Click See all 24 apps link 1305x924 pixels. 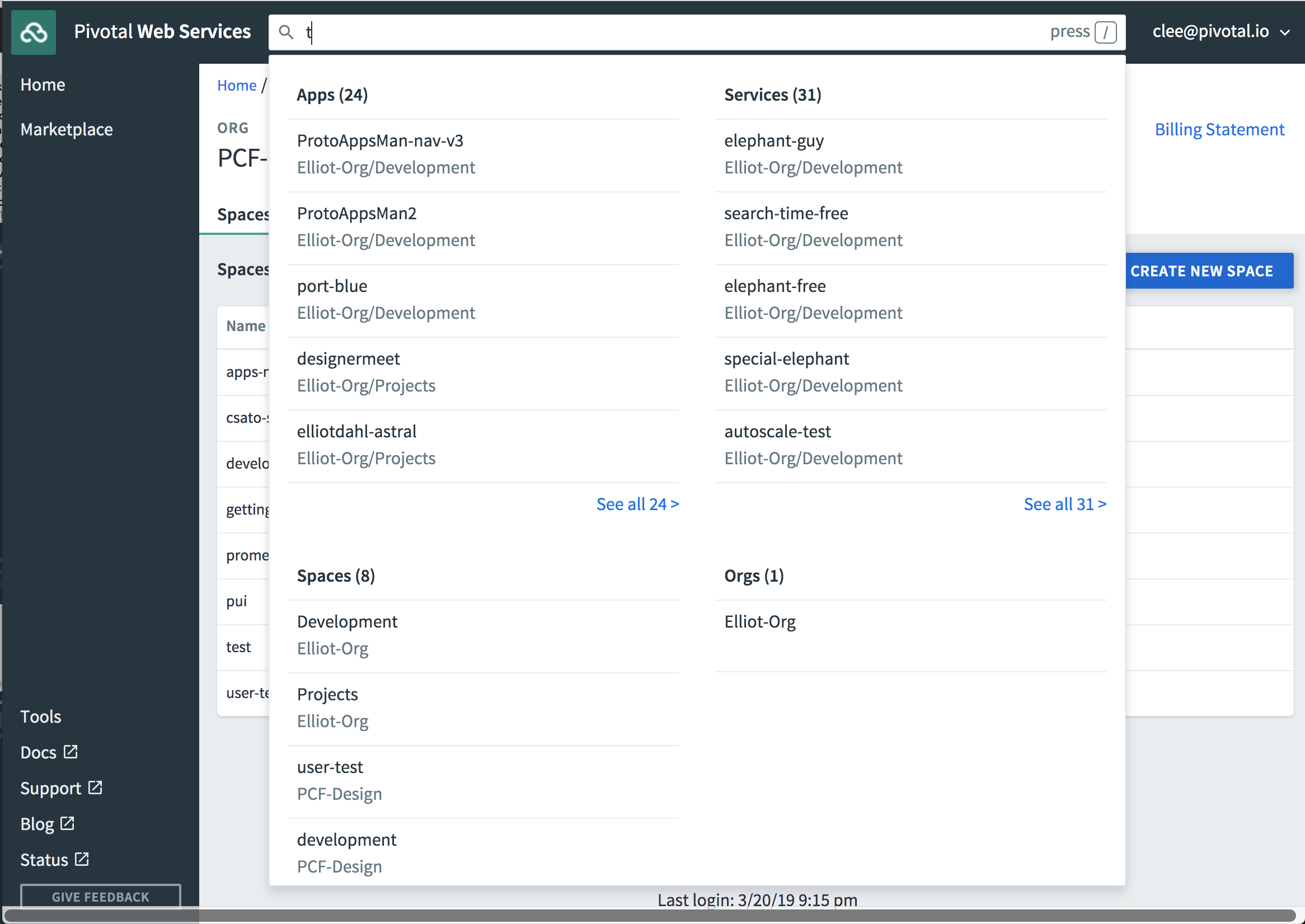click(637, 504)
